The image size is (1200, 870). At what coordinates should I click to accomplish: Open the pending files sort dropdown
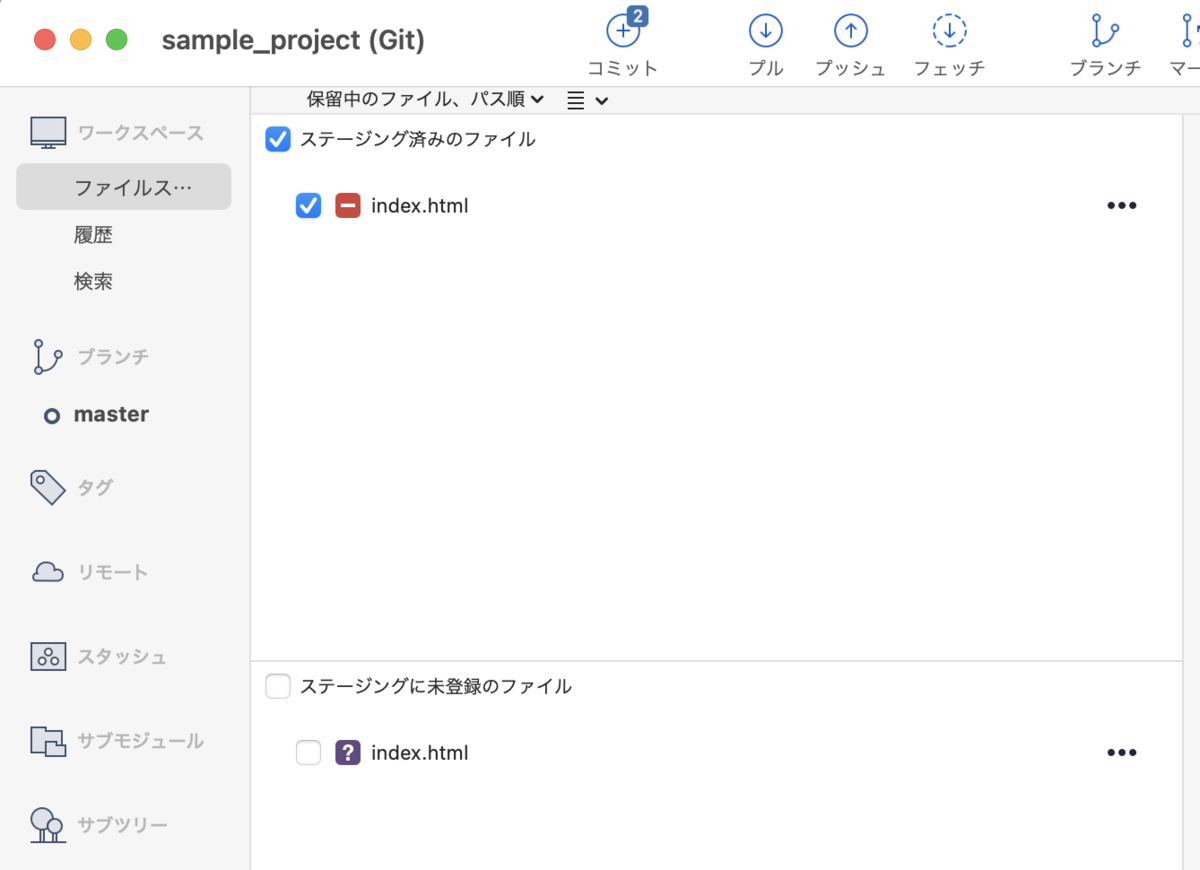pos(425,99)
